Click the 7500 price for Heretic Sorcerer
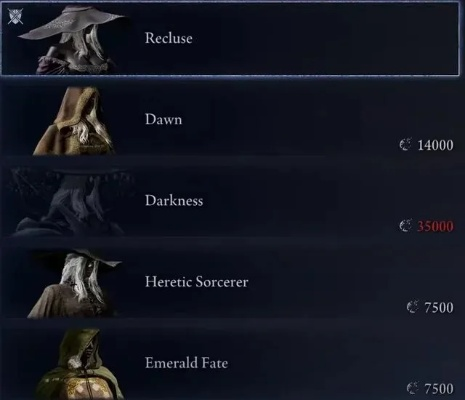Viewport: 465px width, 400px height. click(439, 307)
